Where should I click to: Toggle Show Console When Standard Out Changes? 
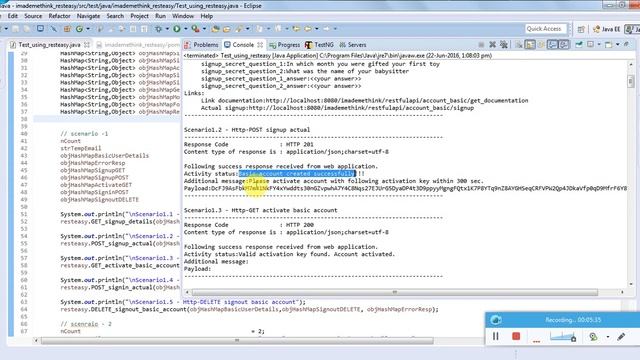(x=552, y=44)
